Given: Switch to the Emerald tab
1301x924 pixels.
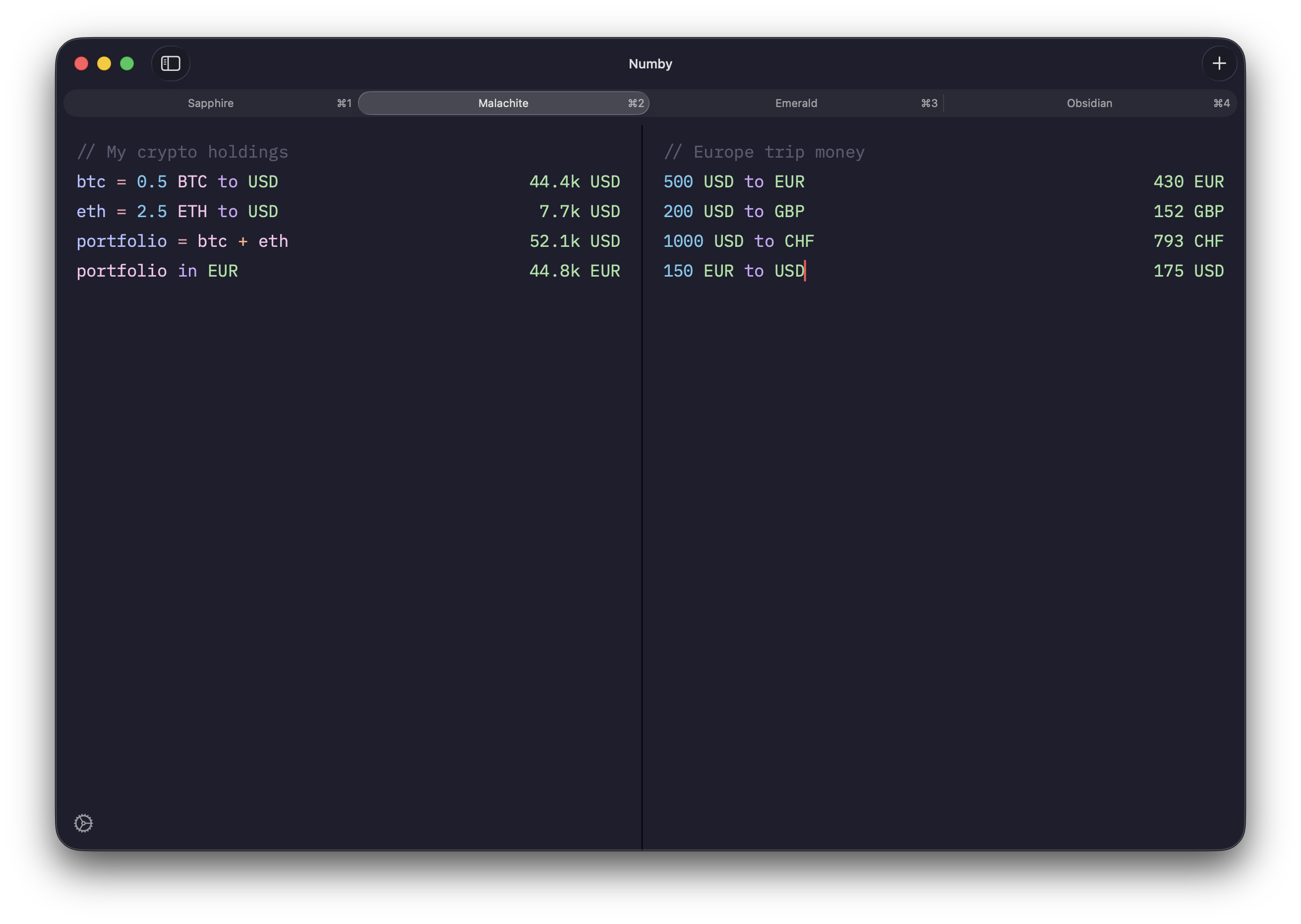Looking at the screenshot, I should pyautogui.click(x=796, y=103).
